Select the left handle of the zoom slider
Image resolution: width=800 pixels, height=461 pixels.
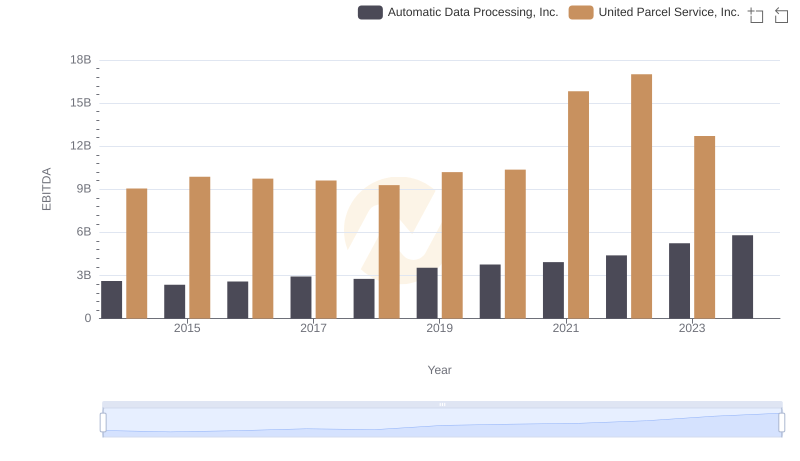coord(103,423)
